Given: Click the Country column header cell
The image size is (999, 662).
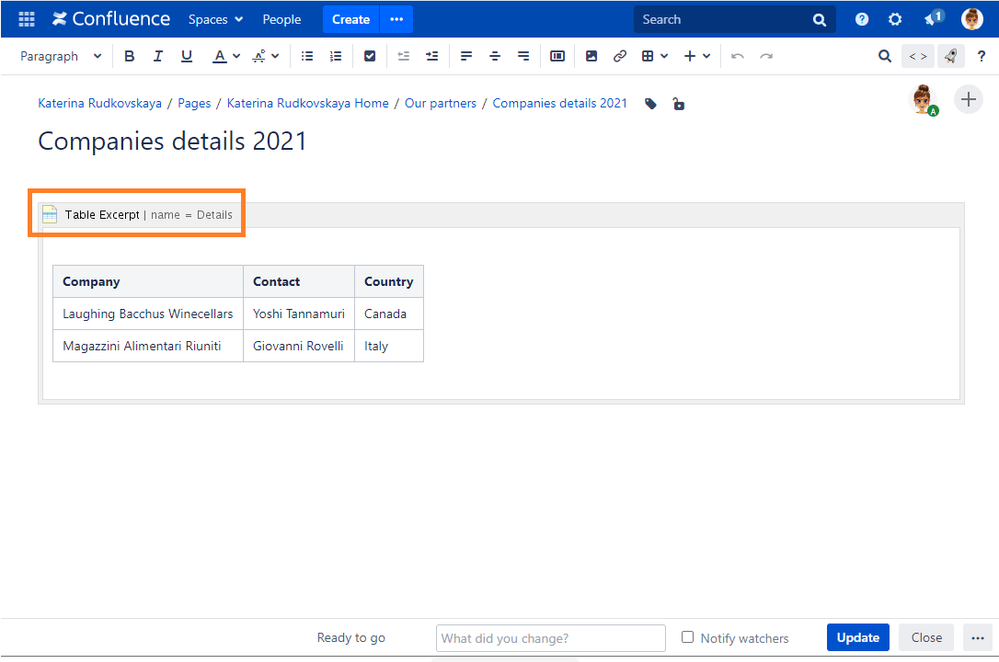Looking at the screenshot, I should click(x=389, y=282).
